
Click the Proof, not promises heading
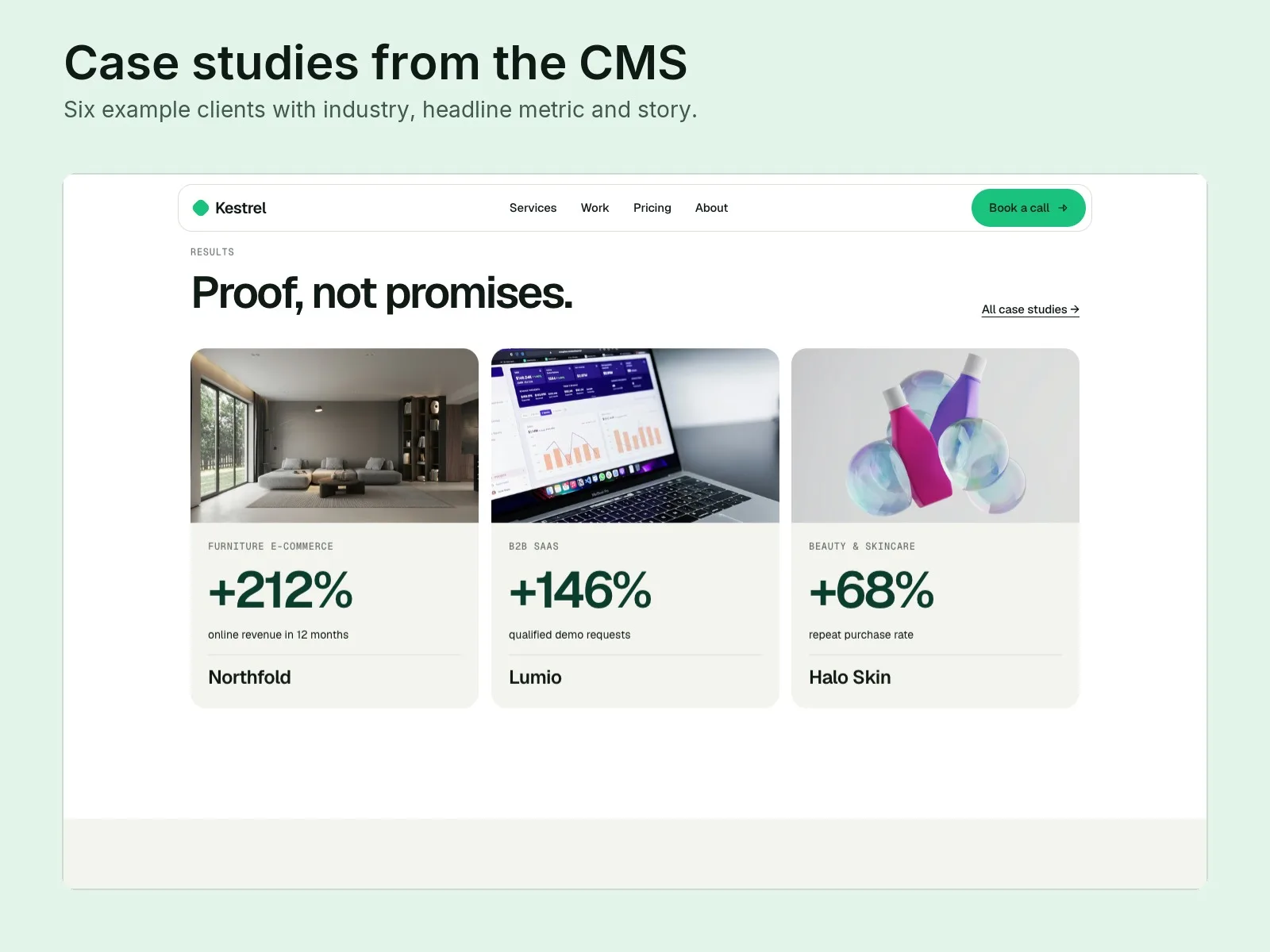tap(382, 294)
